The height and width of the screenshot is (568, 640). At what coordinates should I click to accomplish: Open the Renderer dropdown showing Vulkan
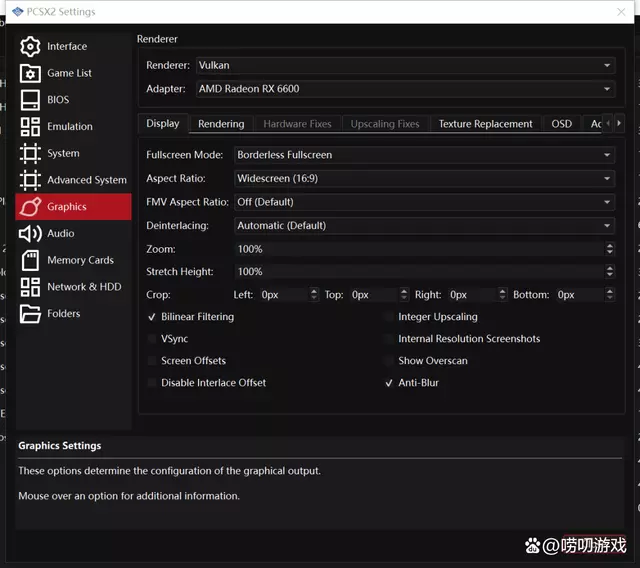coord(405,65)
